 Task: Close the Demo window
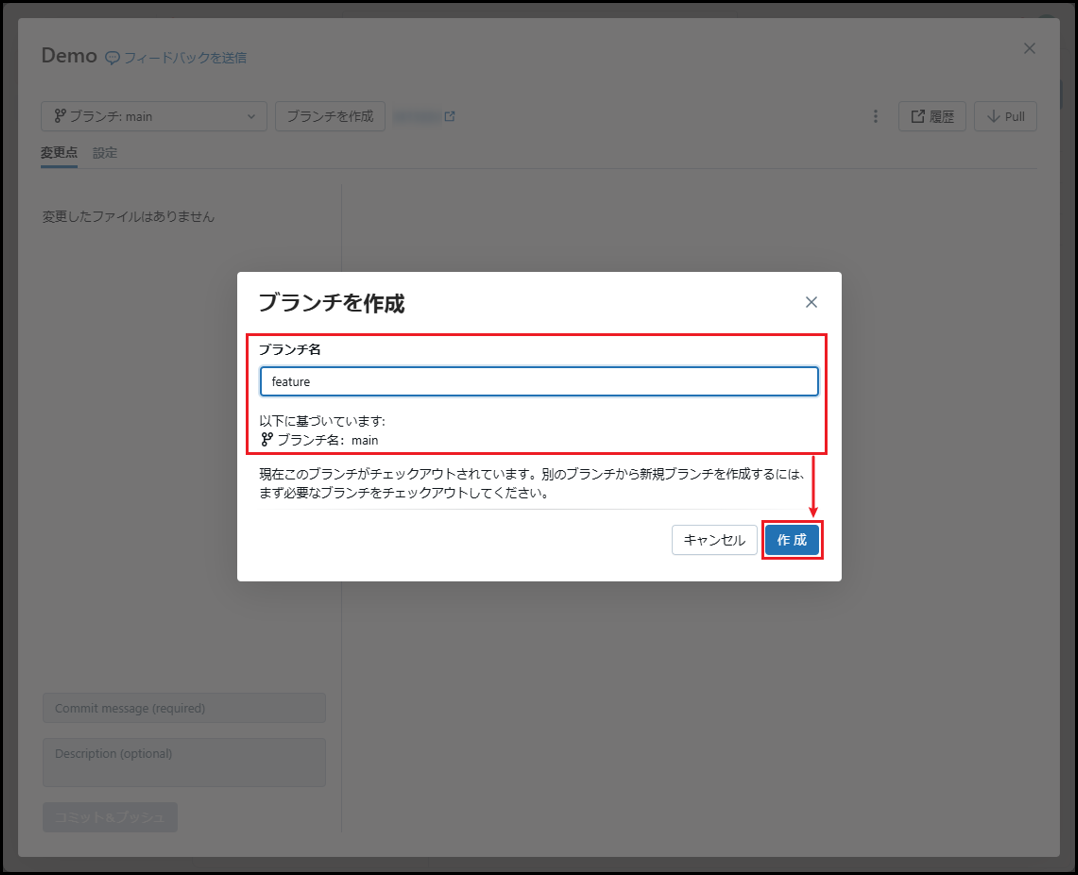click(1029, 48)
